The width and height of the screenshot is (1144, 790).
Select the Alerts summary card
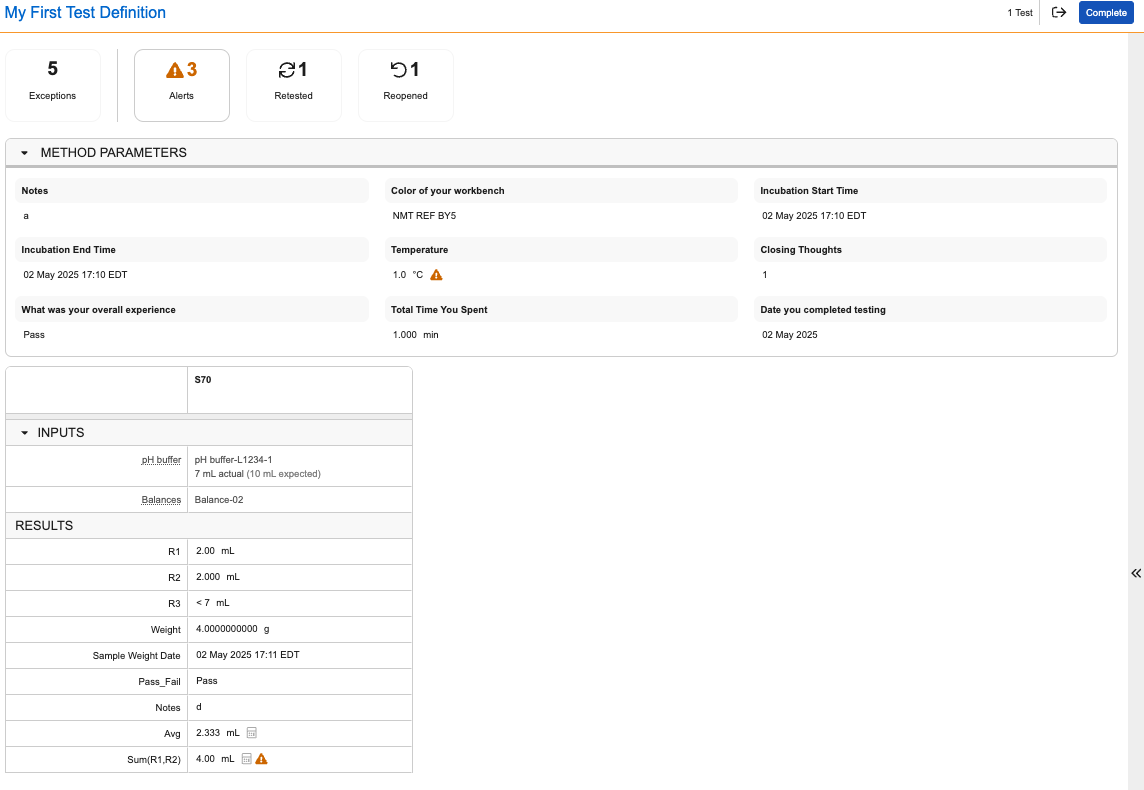click(182, 85)
